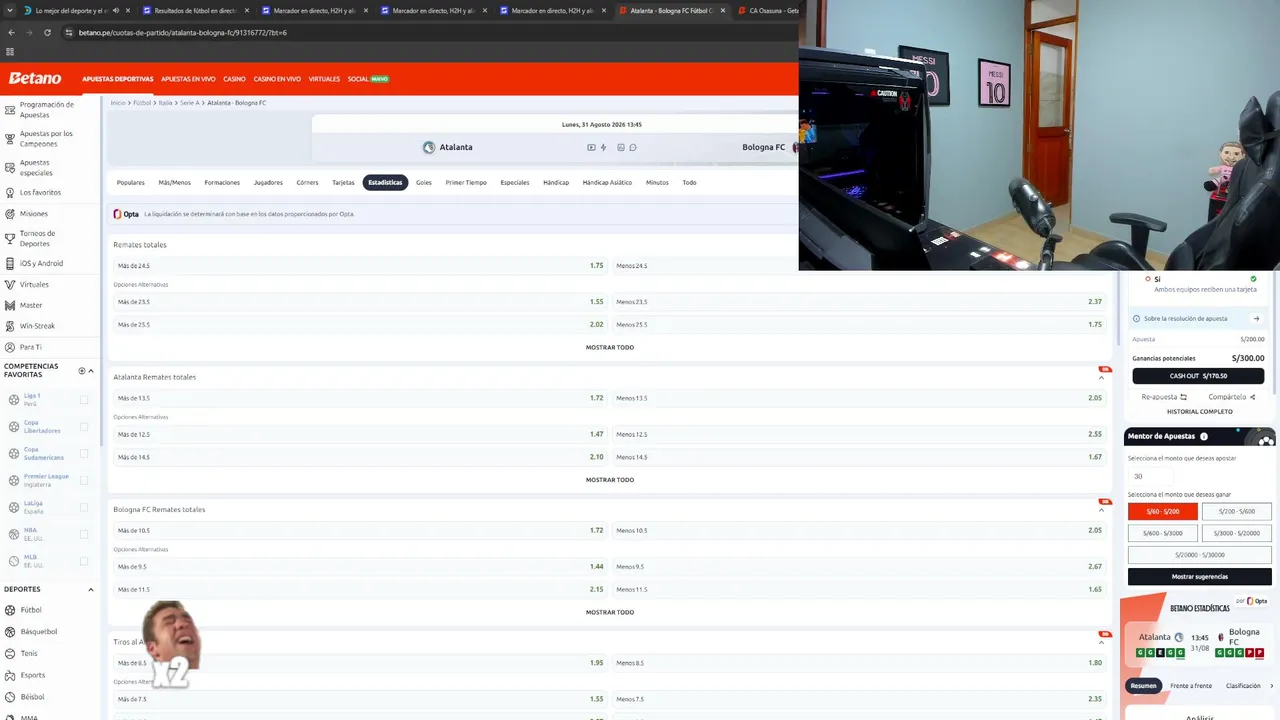Open the chat bubble icon in match header
The width and height of the screenshot is (1280, 720).
point(633,147)
